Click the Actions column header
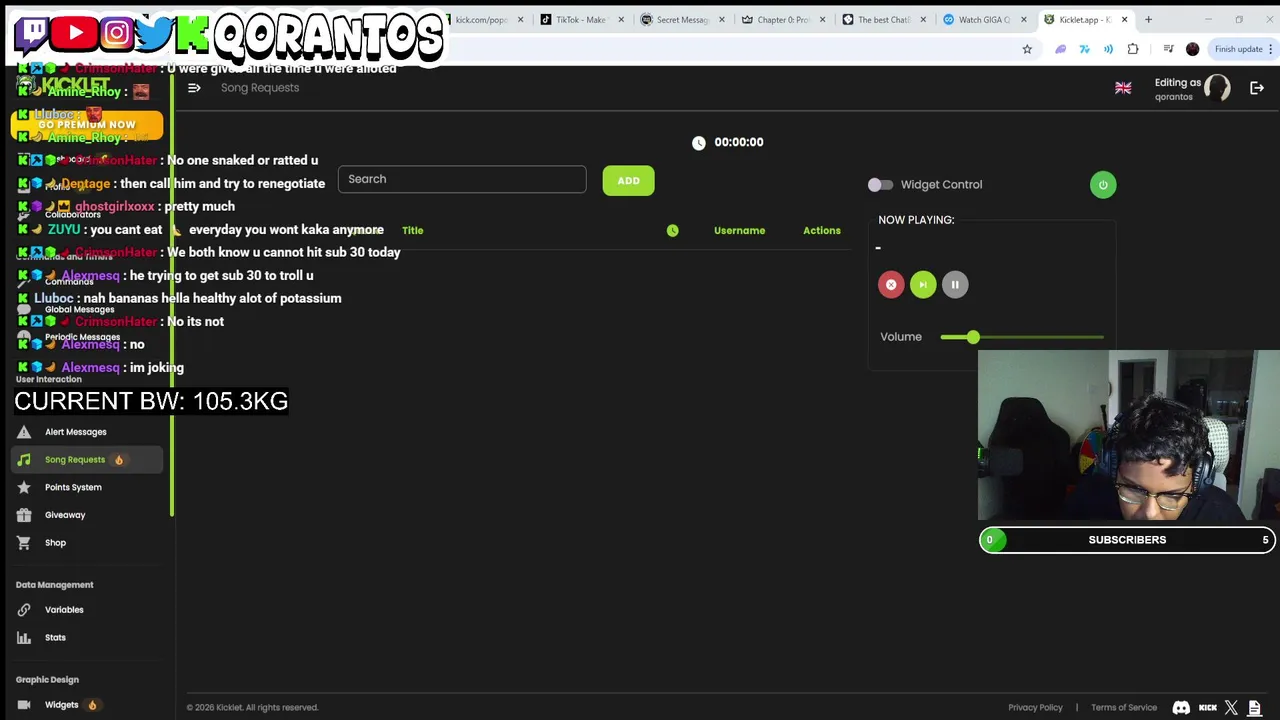Image resolution: width=1280 pixels, height=720 pixels. [822, 231]
